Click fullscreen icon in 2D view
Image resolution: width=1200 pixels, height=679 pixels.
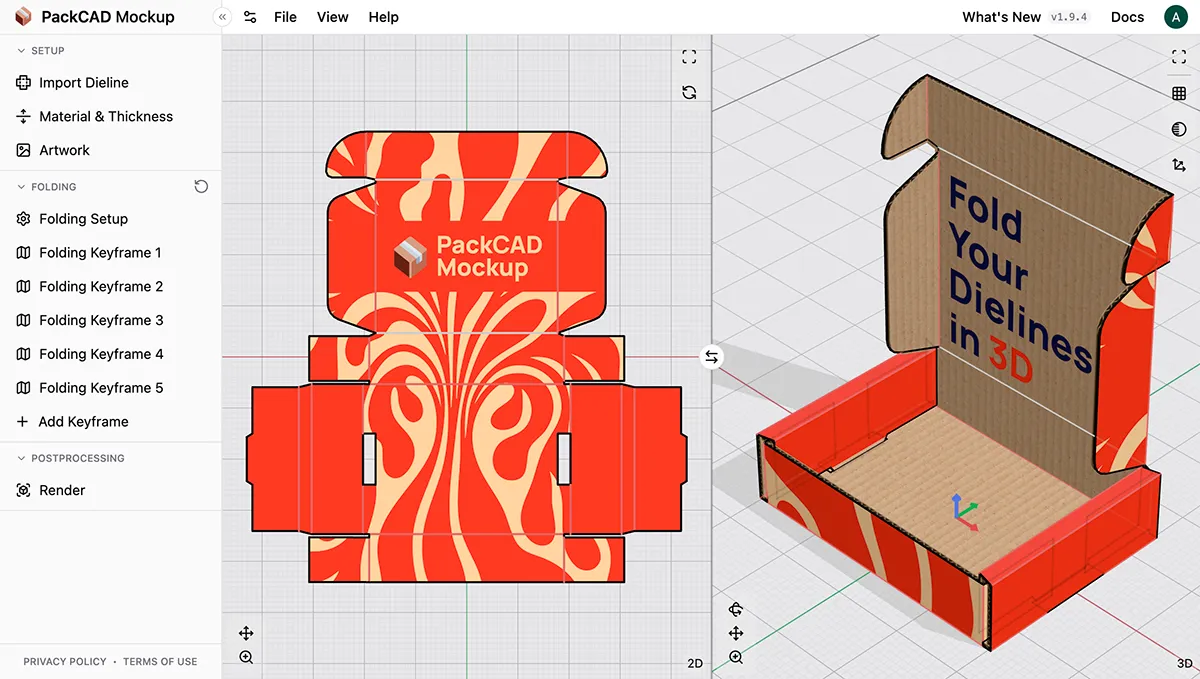[689, 57]
